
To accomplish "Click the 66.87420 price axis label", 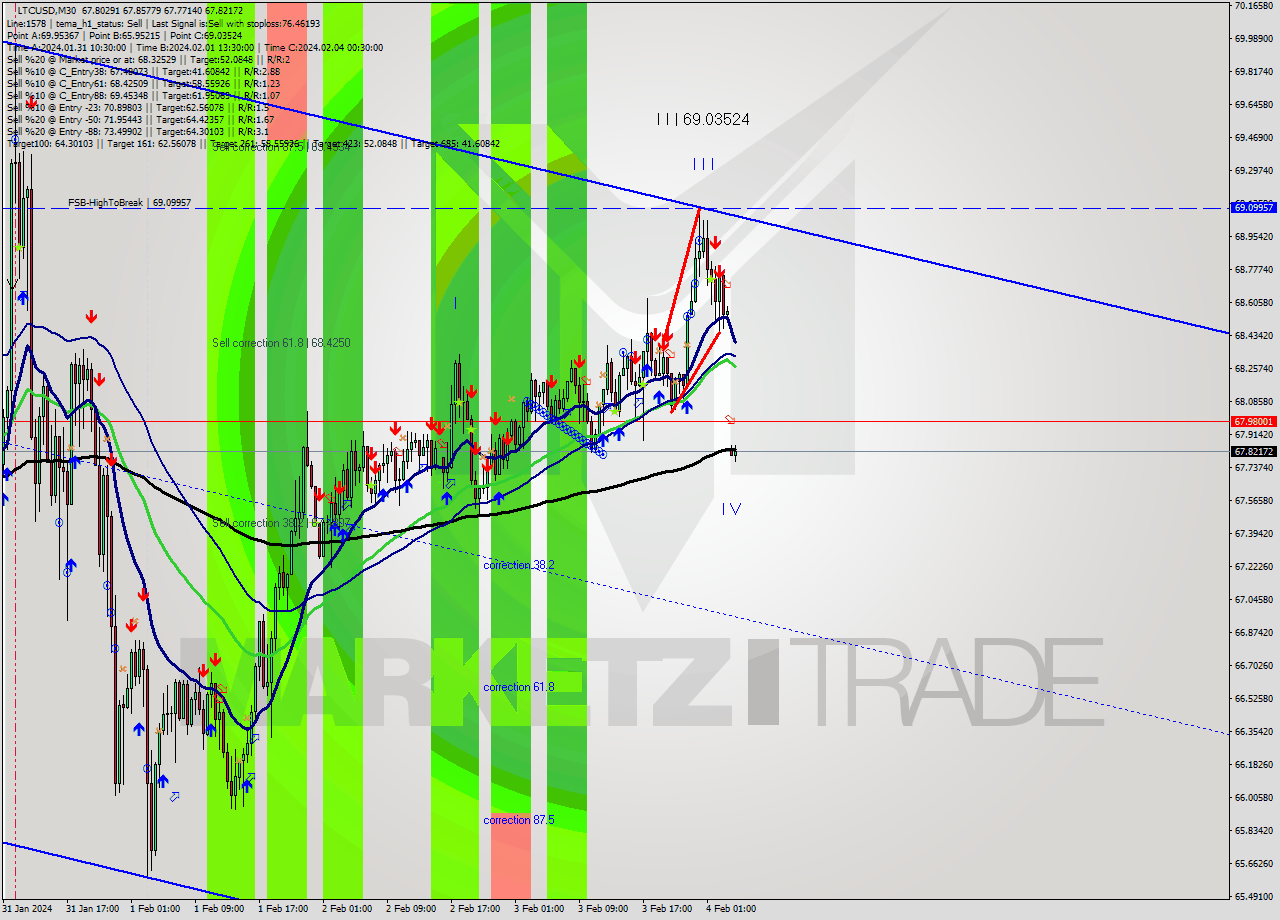I will [1254, 633].
